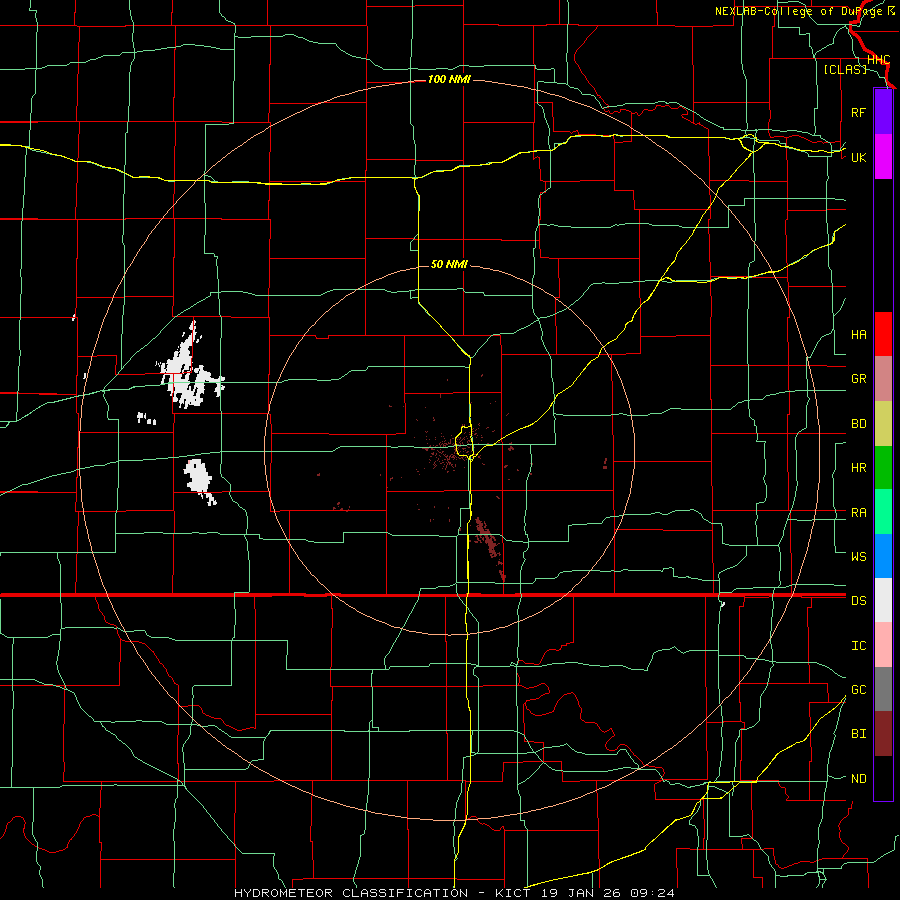Screen dimensions: 900x900
Task: Click the 'BD' legend label
Action: 858,424
